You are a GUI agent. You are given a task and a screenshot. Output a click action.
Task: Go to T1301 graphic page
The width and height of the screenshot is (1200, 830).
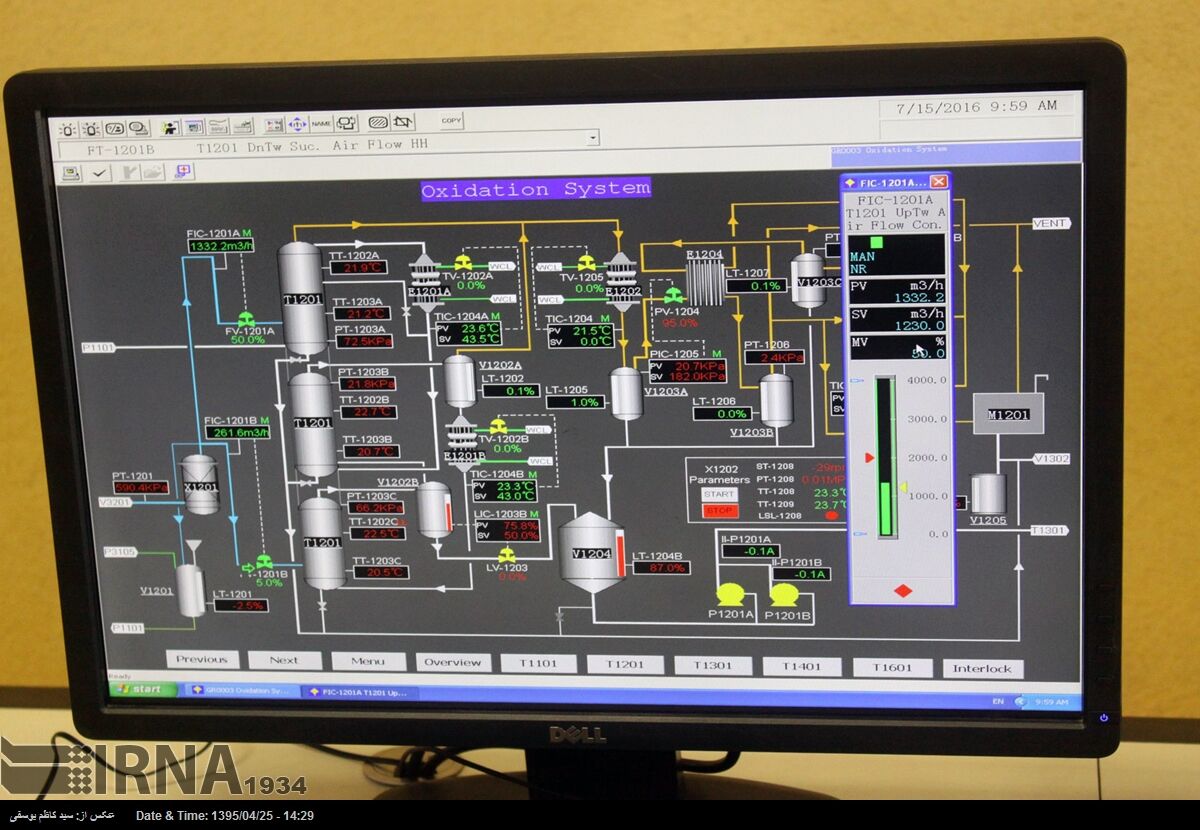713,666
